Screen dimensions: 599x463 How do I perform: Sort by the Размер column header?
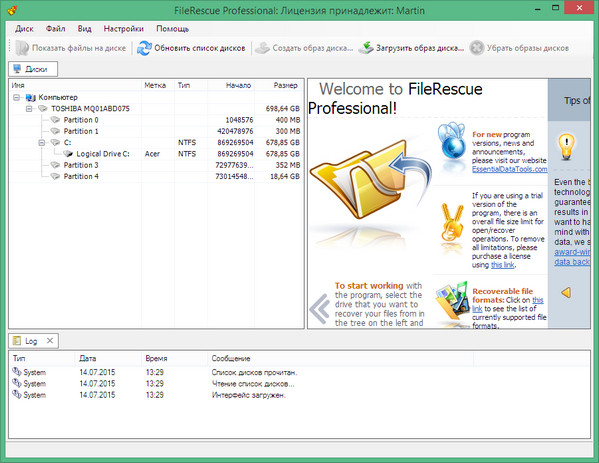click(x=279, y=85)
